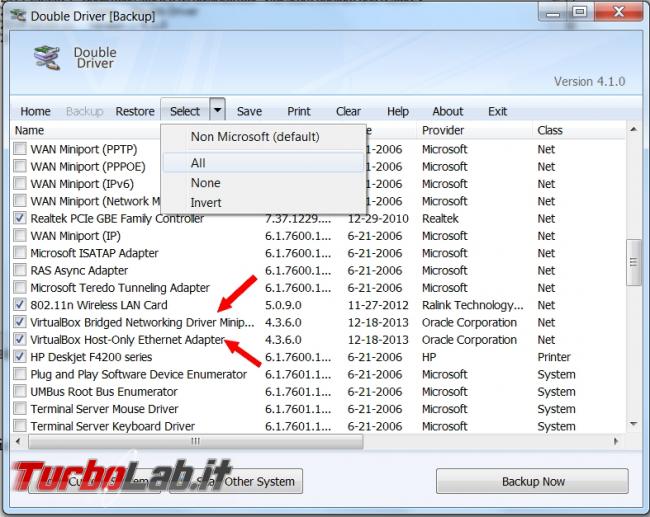Uncheck Realtek PCIe GBE Family Controller

coord(20,218)
